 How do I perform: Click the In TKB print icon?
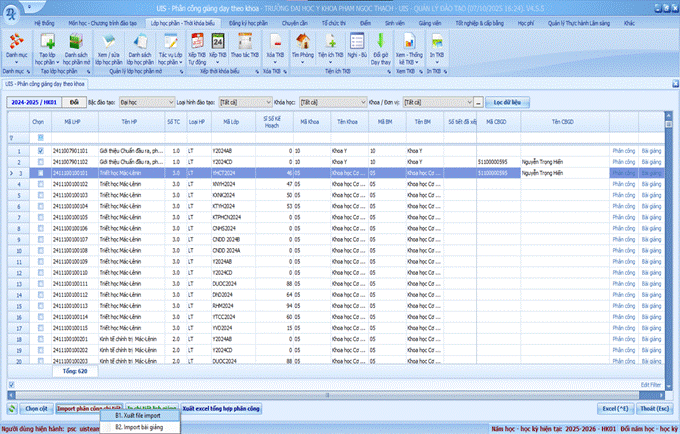pyautogui.click(x=437, y=42)
